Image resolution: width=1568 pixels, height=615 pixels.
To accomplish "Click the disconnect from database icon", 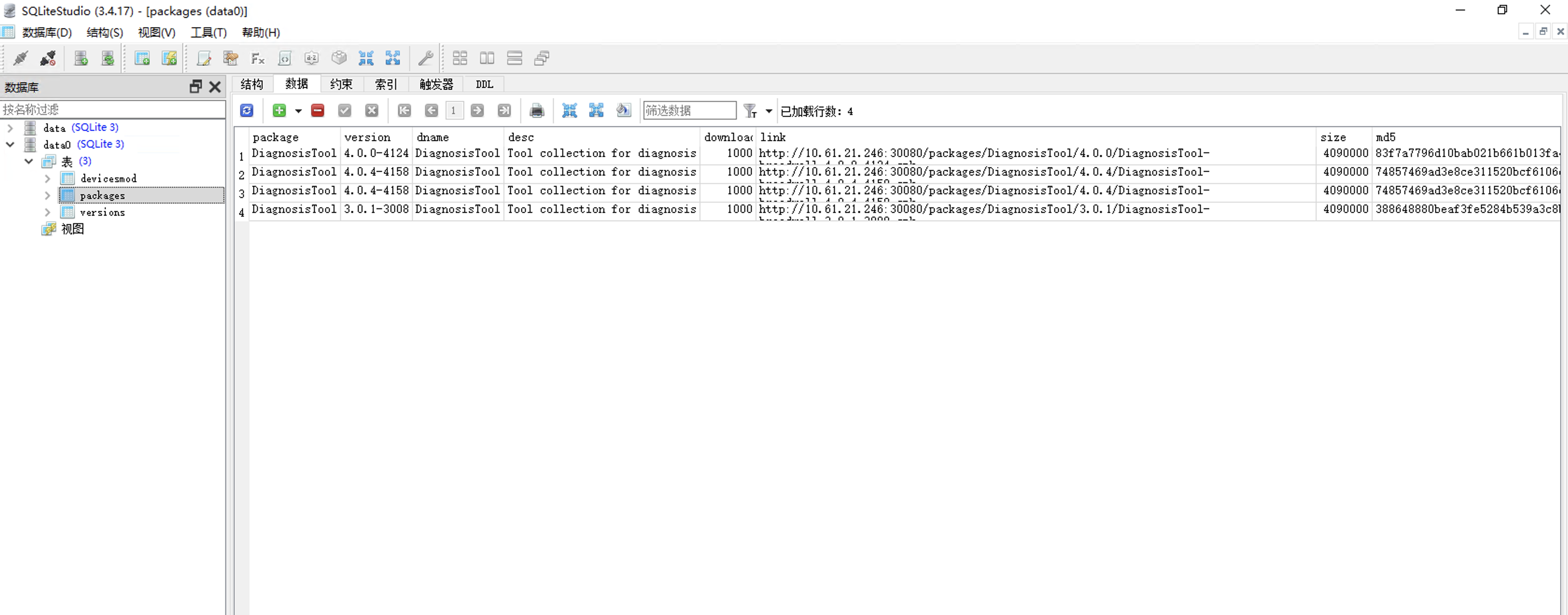I will [48, 58].
